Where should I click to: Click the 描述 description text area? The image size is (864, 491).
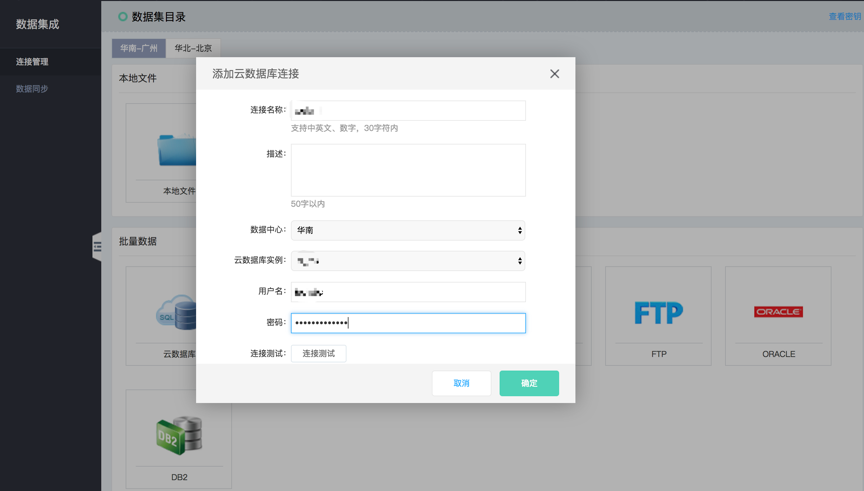pos(408,170)
